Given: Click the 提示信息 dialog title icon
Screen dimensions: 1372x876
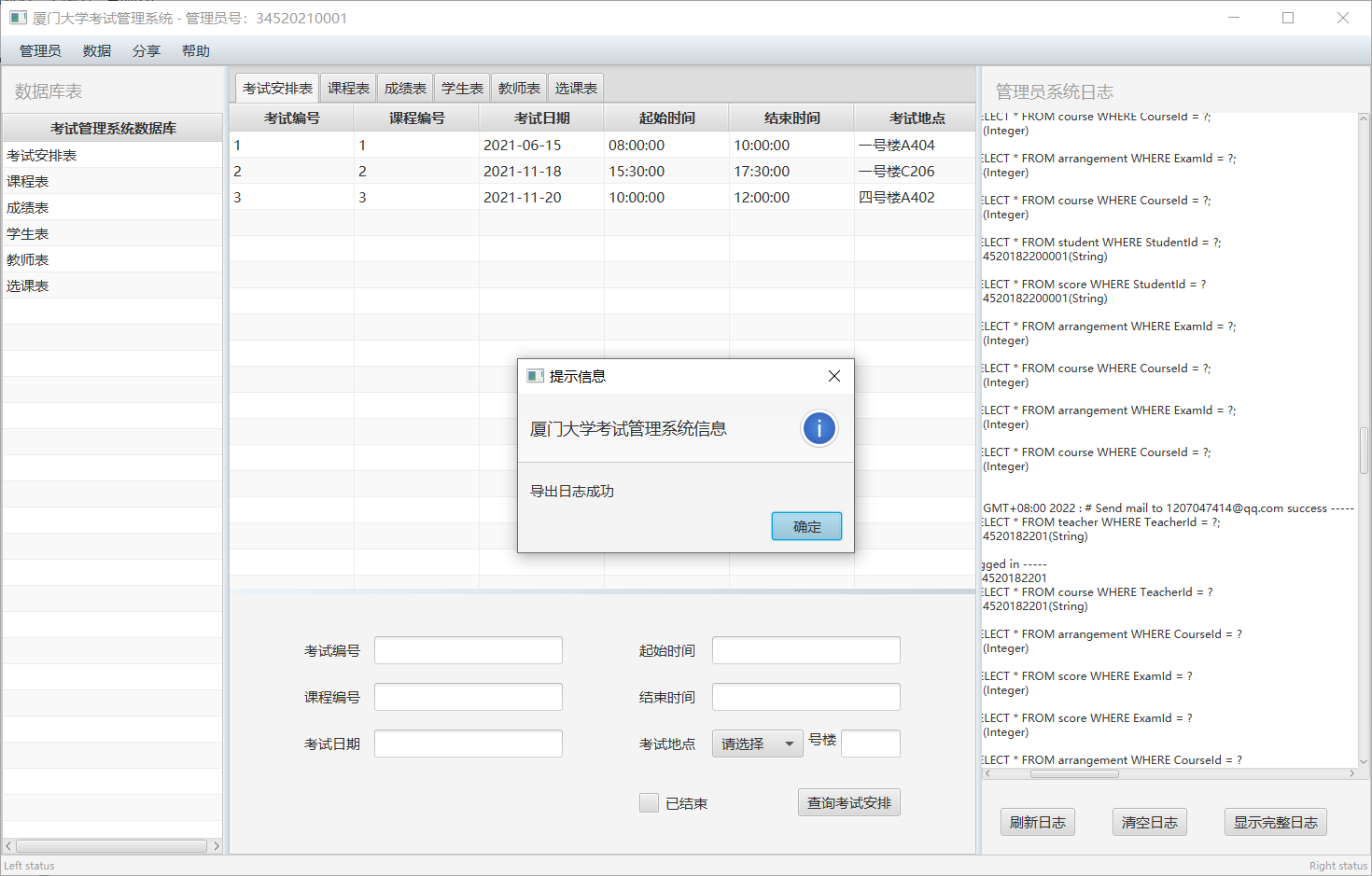Looking at the screenshot, I should (x=535, y=376).
